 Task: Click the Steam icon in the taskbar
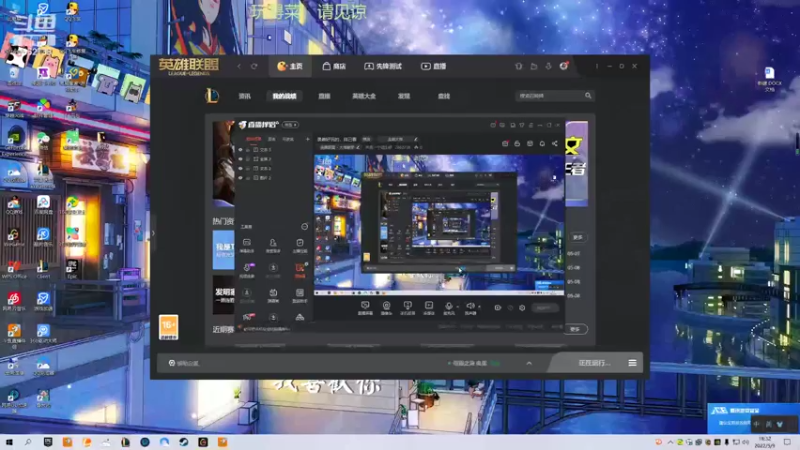(x=184, y=442)
